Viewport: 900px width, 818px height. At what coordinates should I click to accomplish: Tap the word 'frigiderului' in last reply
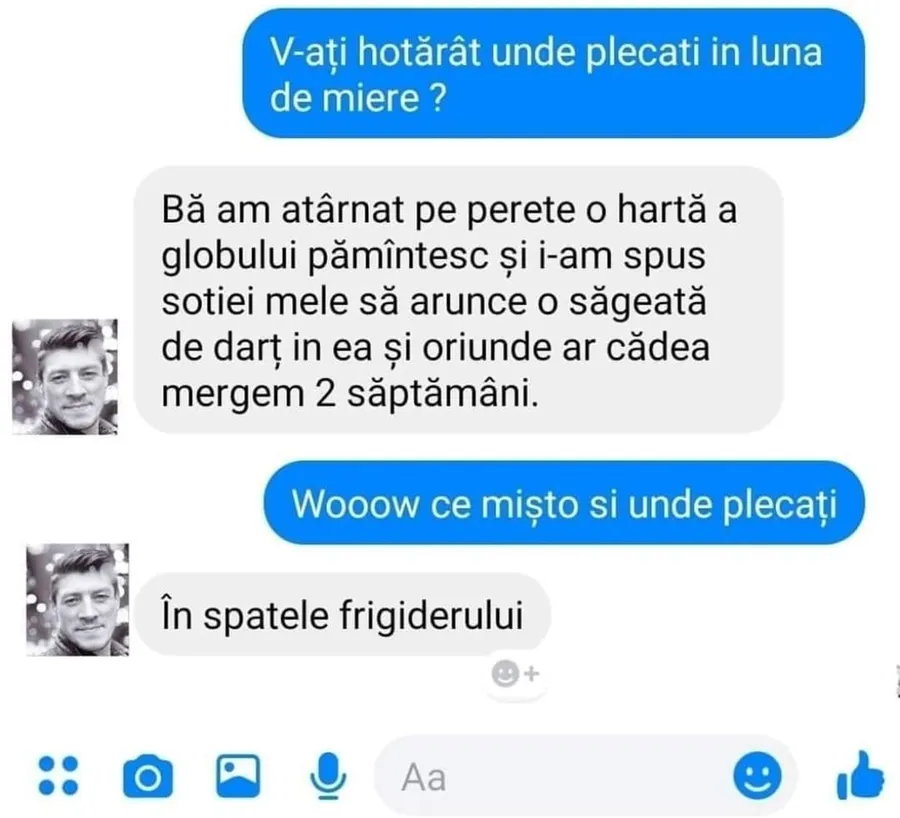point(431,615)
